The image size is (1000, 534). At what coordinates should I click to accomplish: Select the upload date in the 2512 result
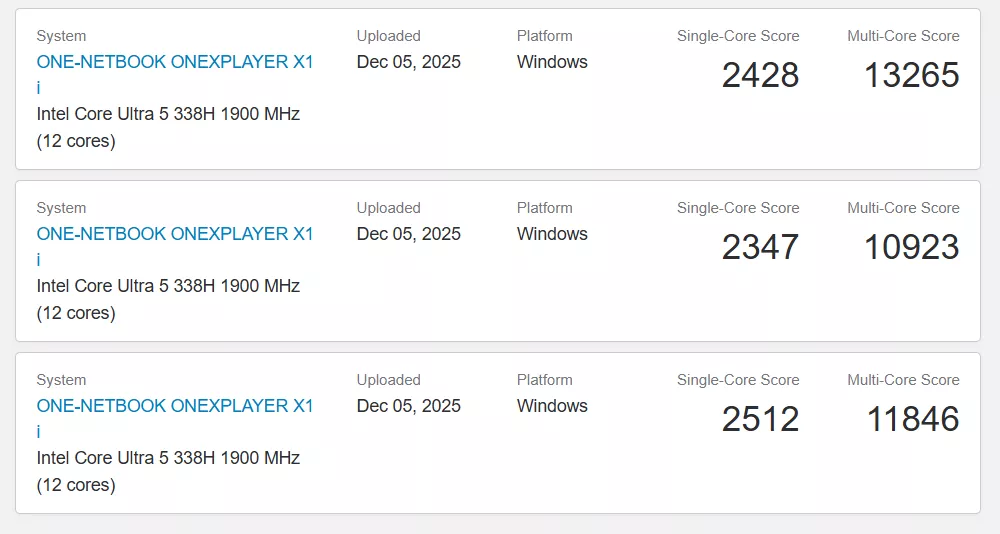(408, 406)
